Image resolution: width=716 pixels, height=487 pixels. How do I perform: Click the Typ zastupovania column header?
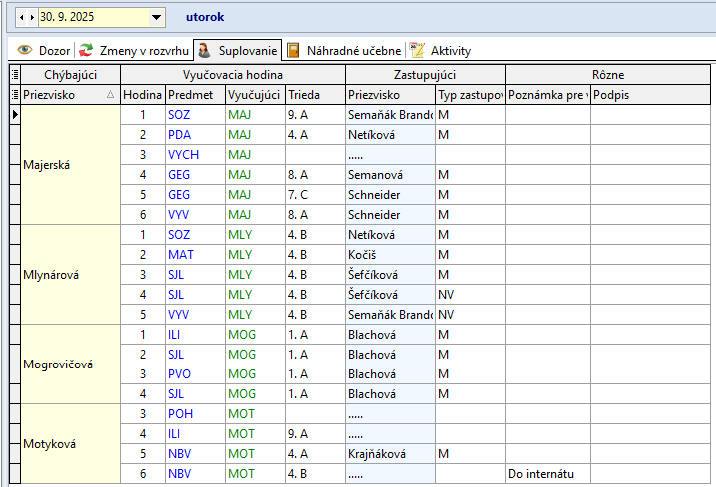coord(469,94)
